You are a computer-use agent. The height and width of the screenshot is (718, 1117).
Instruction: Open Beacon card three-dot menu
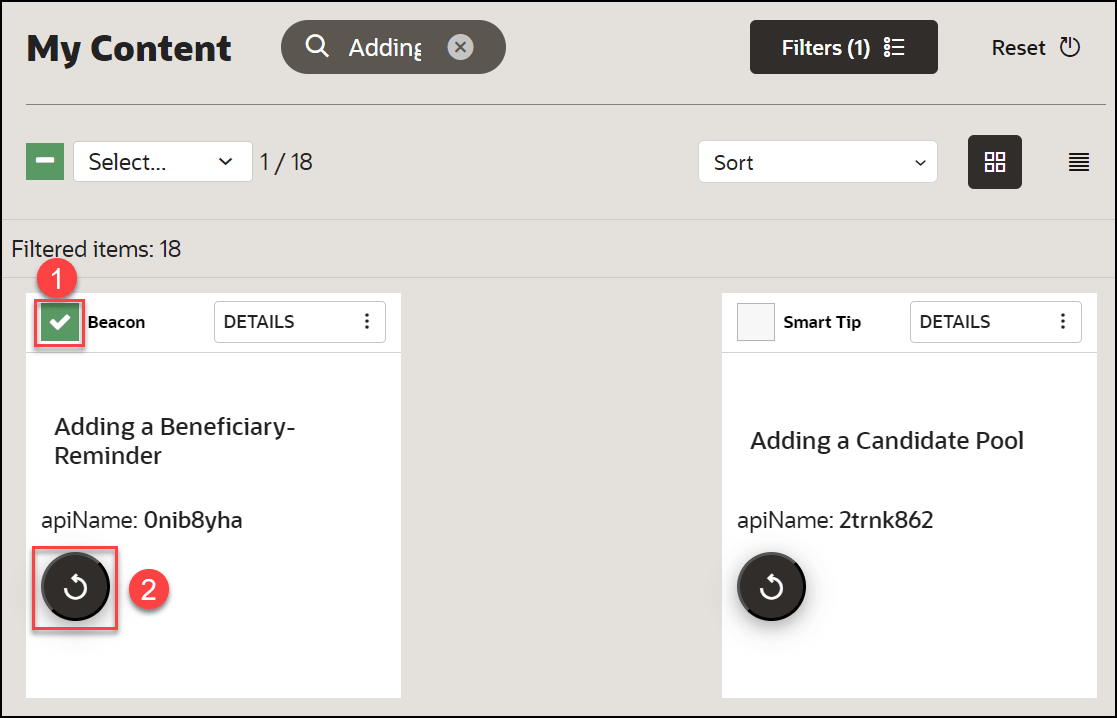coord(367,321)
